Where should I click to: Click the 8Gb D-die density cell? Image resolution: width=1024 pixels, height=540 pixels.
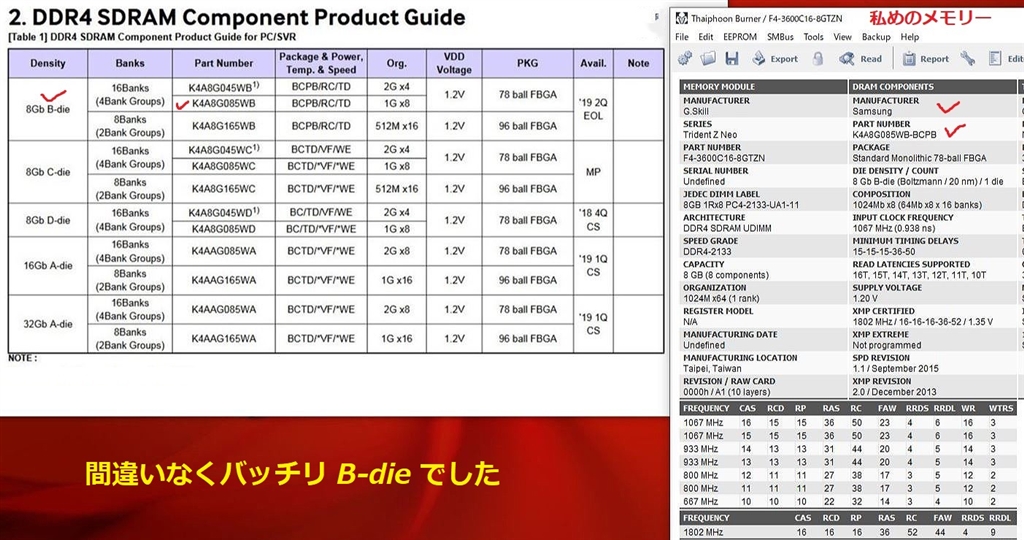point(48,220)
